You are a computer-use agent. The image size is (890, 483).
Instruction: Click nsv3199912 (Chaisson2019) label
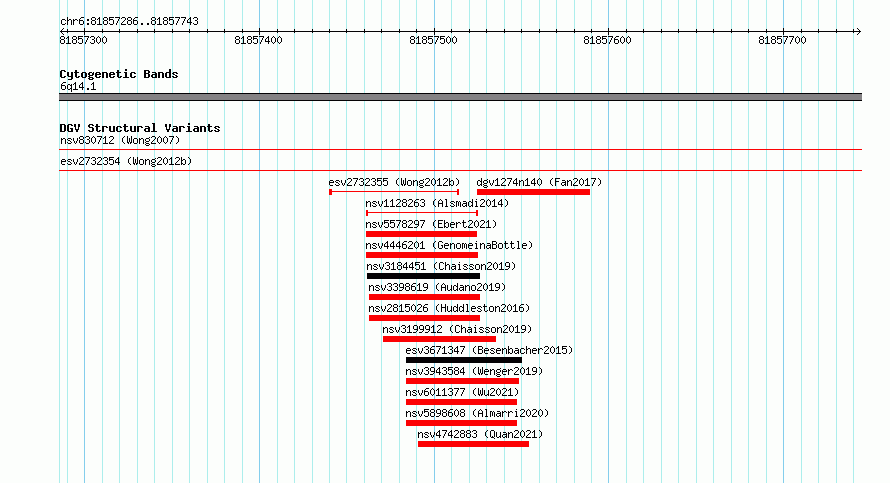coord(457,329)
